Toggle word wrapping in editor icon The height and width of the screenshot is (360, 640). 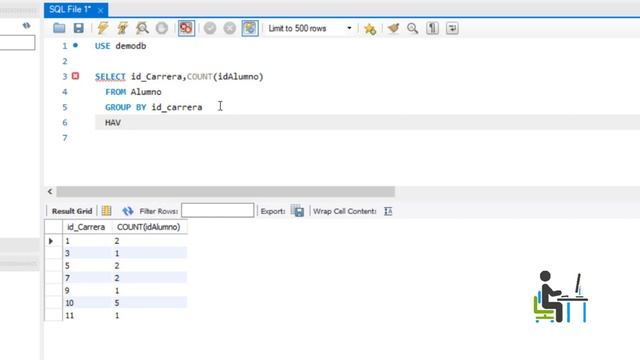[x=452, y=28]
